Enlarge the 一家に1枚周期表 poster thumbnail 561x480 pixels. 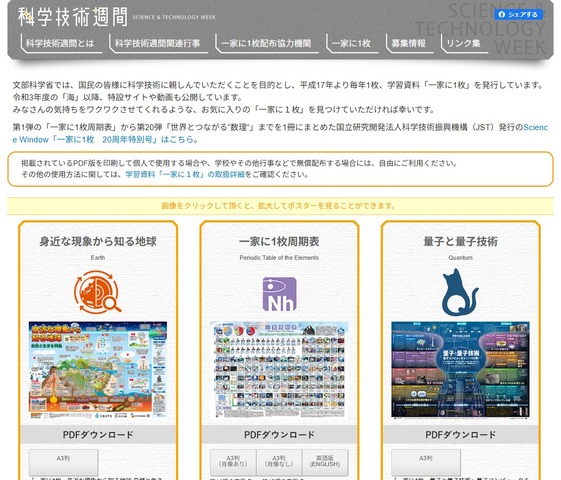coord(279,370)
